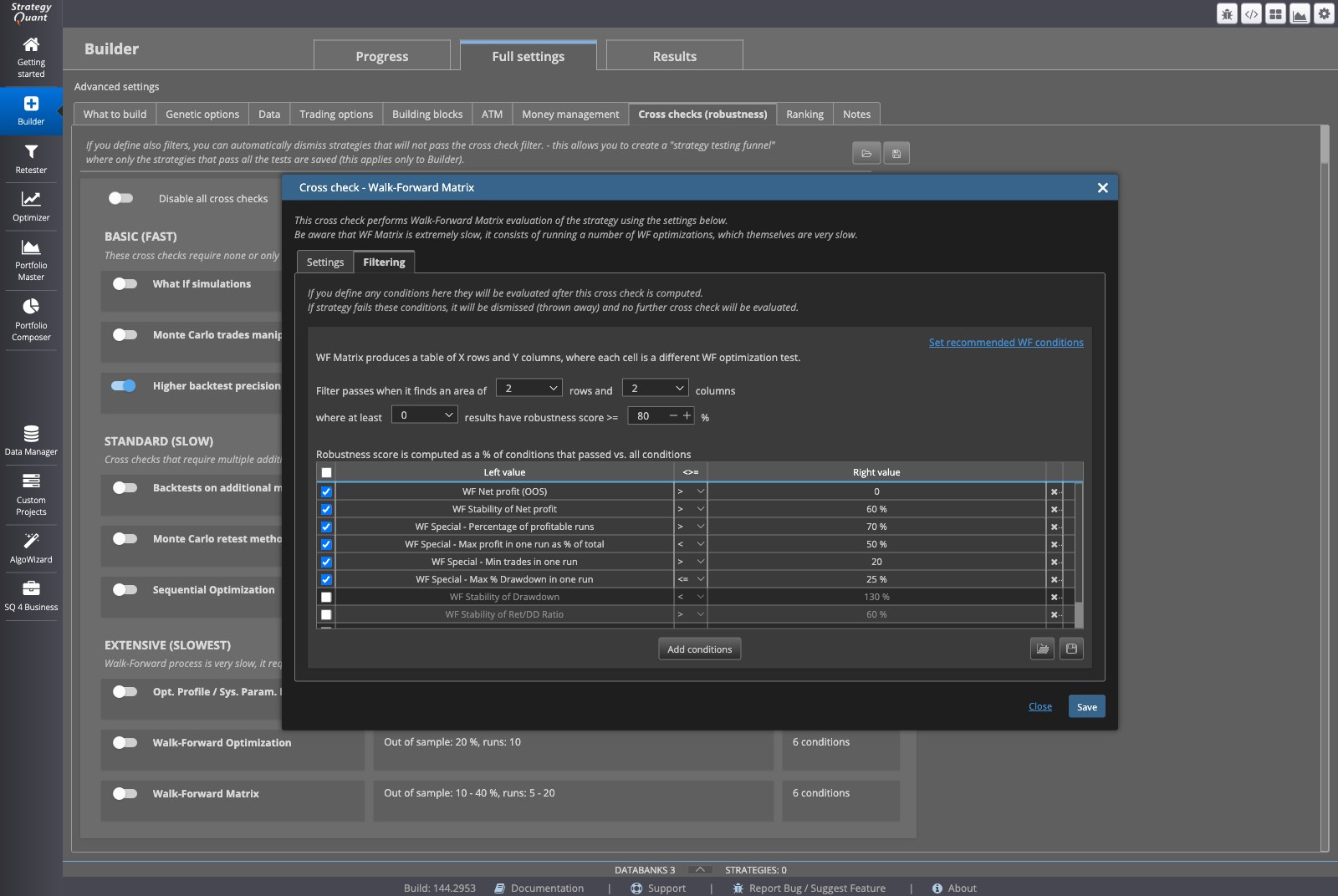Toggle Higher backtest precision switch

tap(124, 385)
